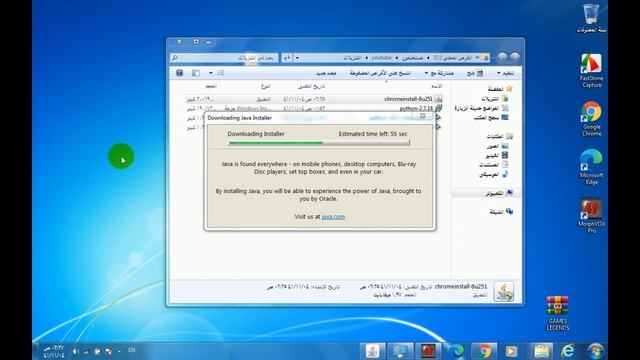640x360 pixels.
Task: Open the address bar history dropdown
Action: point(297,58)
